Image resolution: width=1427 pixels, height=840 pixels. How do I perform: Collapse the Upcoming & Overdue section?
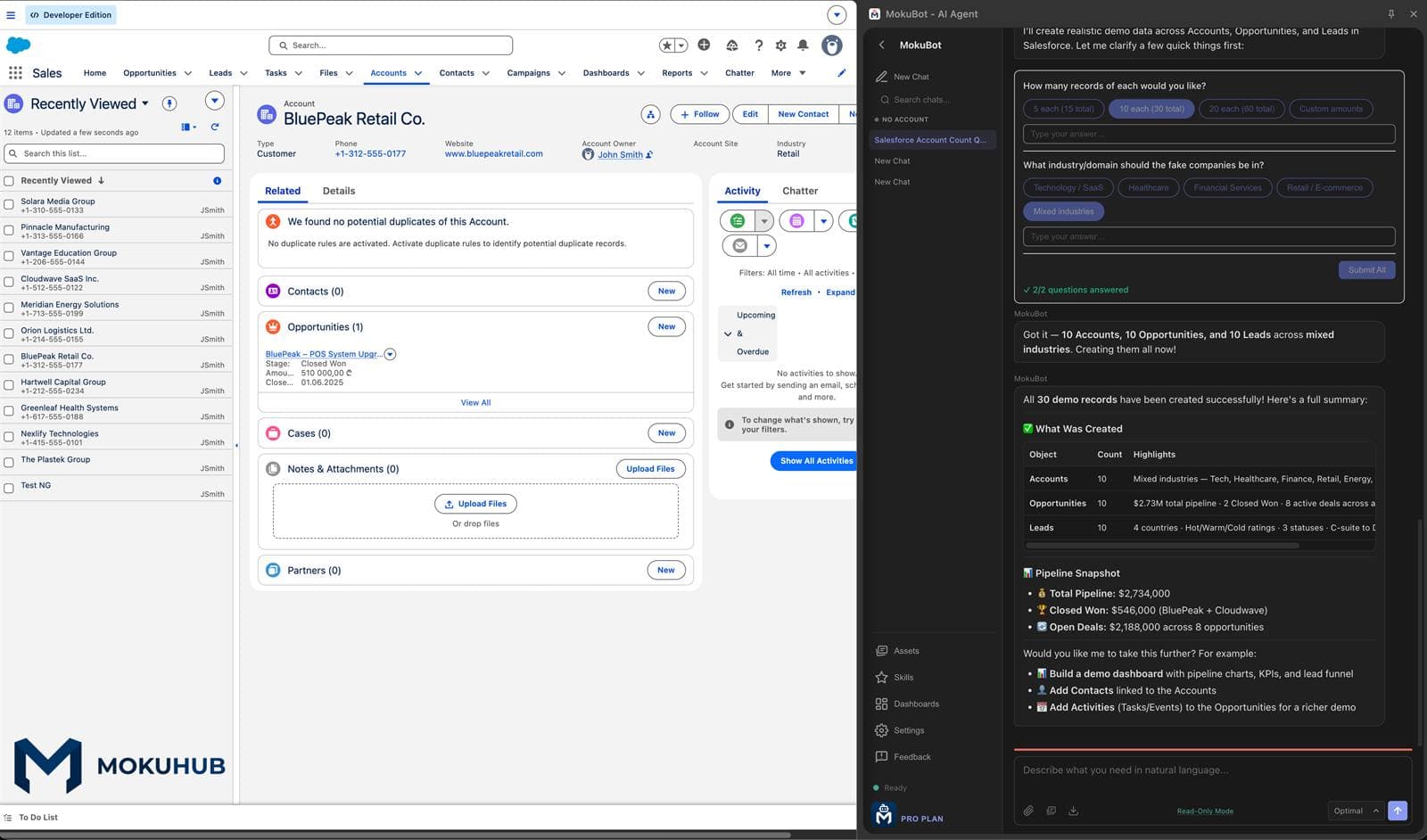pyautogui.click(x=728, y=334)
